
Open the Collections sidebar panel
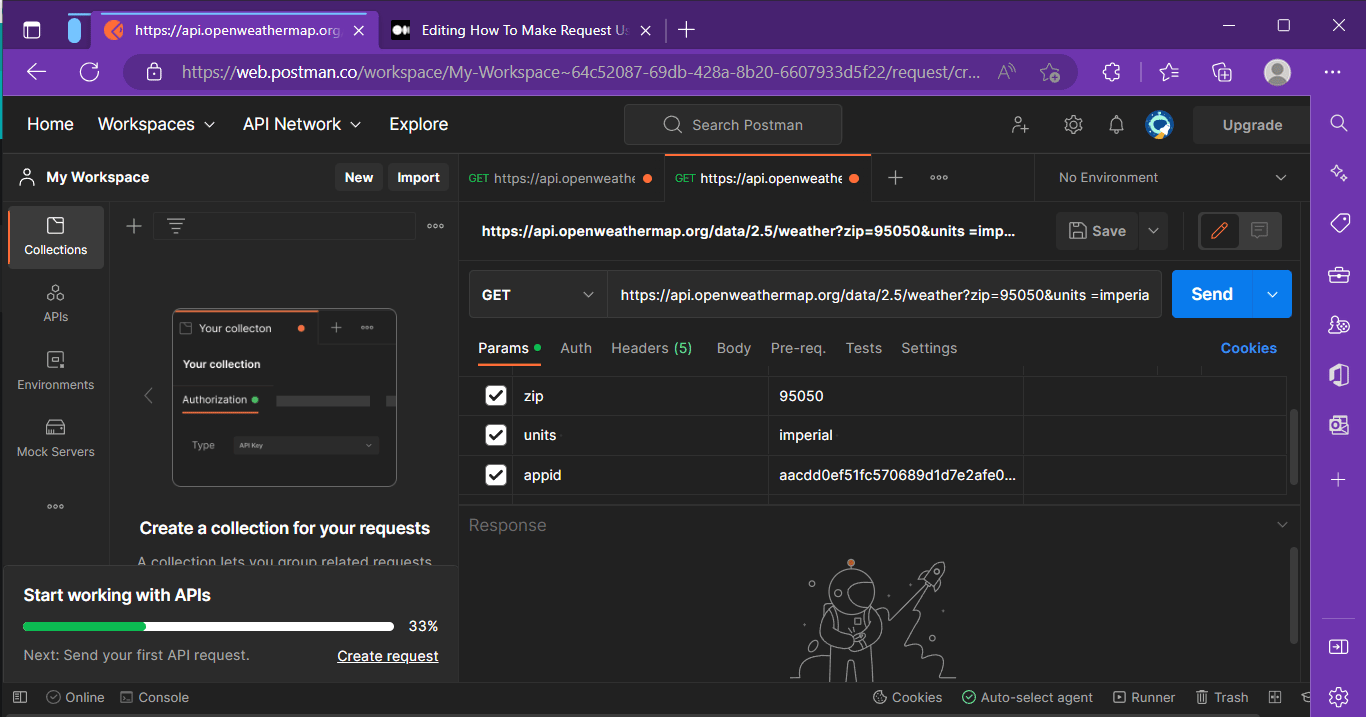coord(56,237)
